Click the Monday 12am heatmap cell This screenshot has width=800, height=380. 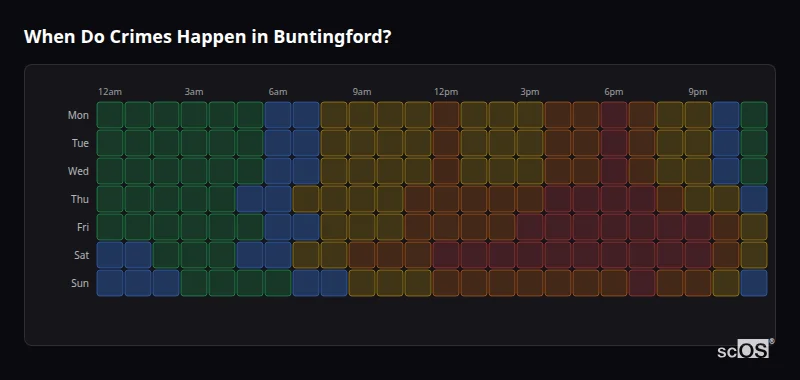(110, 115)
